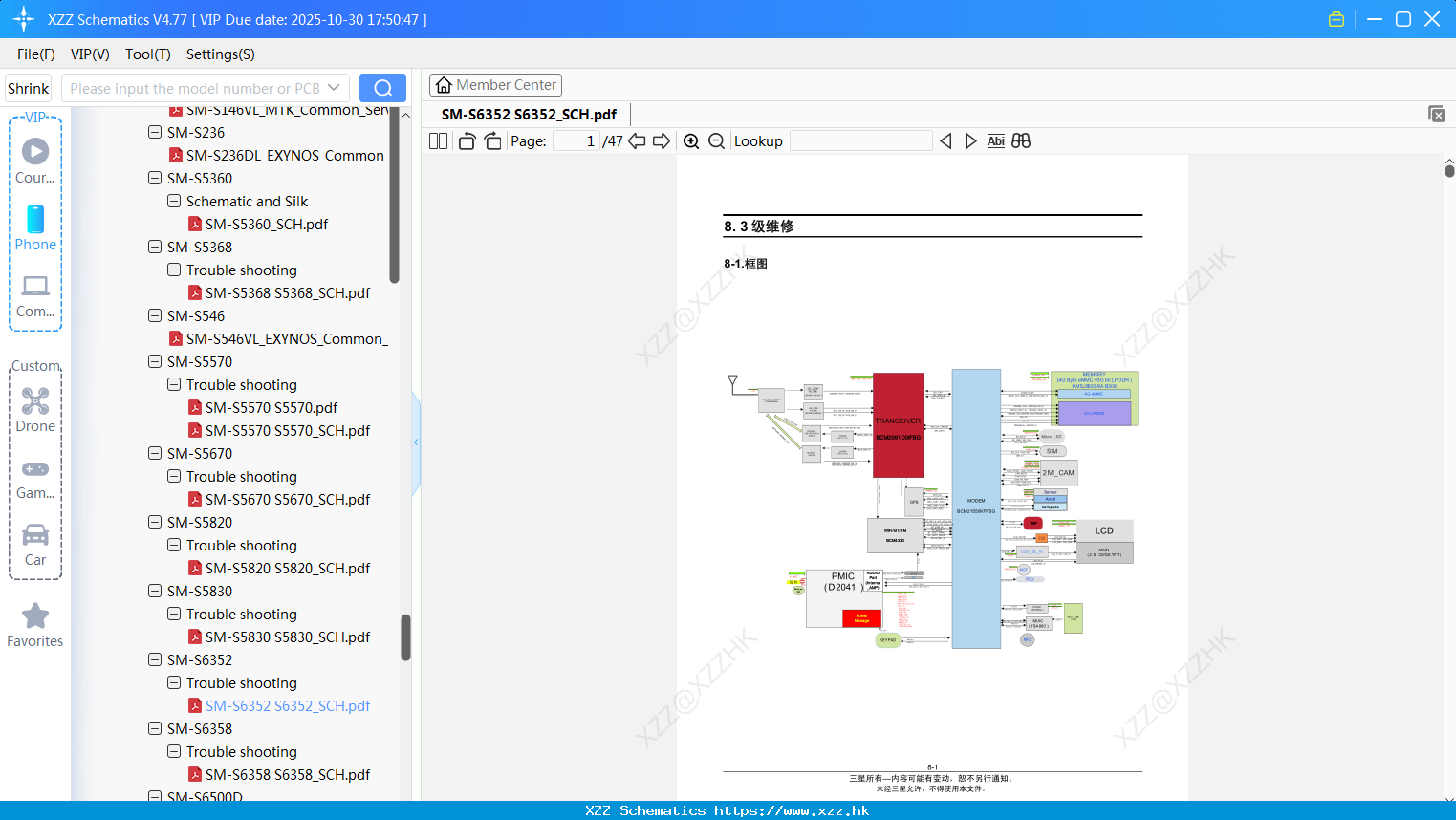
Task: Open SM-S236DL_EXYNOS_Common file
Action: [287, 156]
